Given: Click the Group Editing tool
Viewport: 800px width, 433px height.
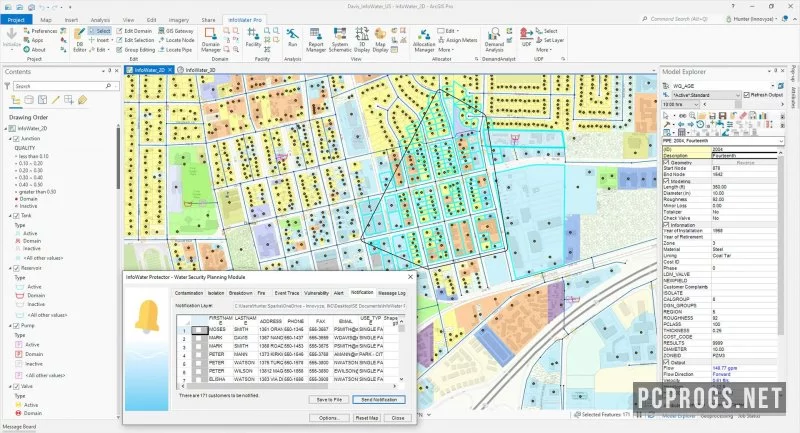Looking at the screenshot, I should tap(135, 49).
